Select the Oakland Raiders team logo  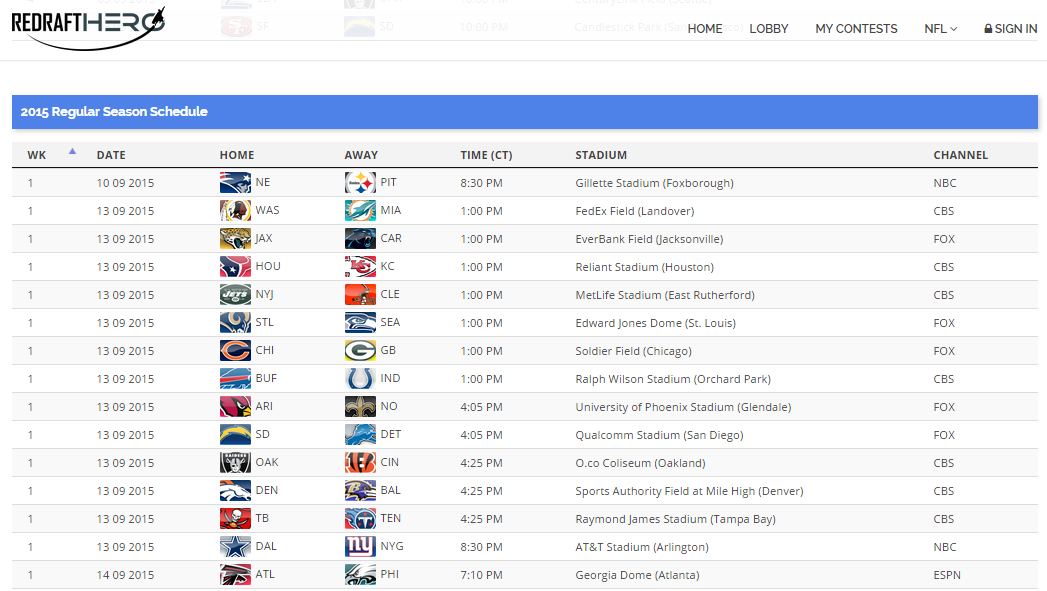click(235, 463)
